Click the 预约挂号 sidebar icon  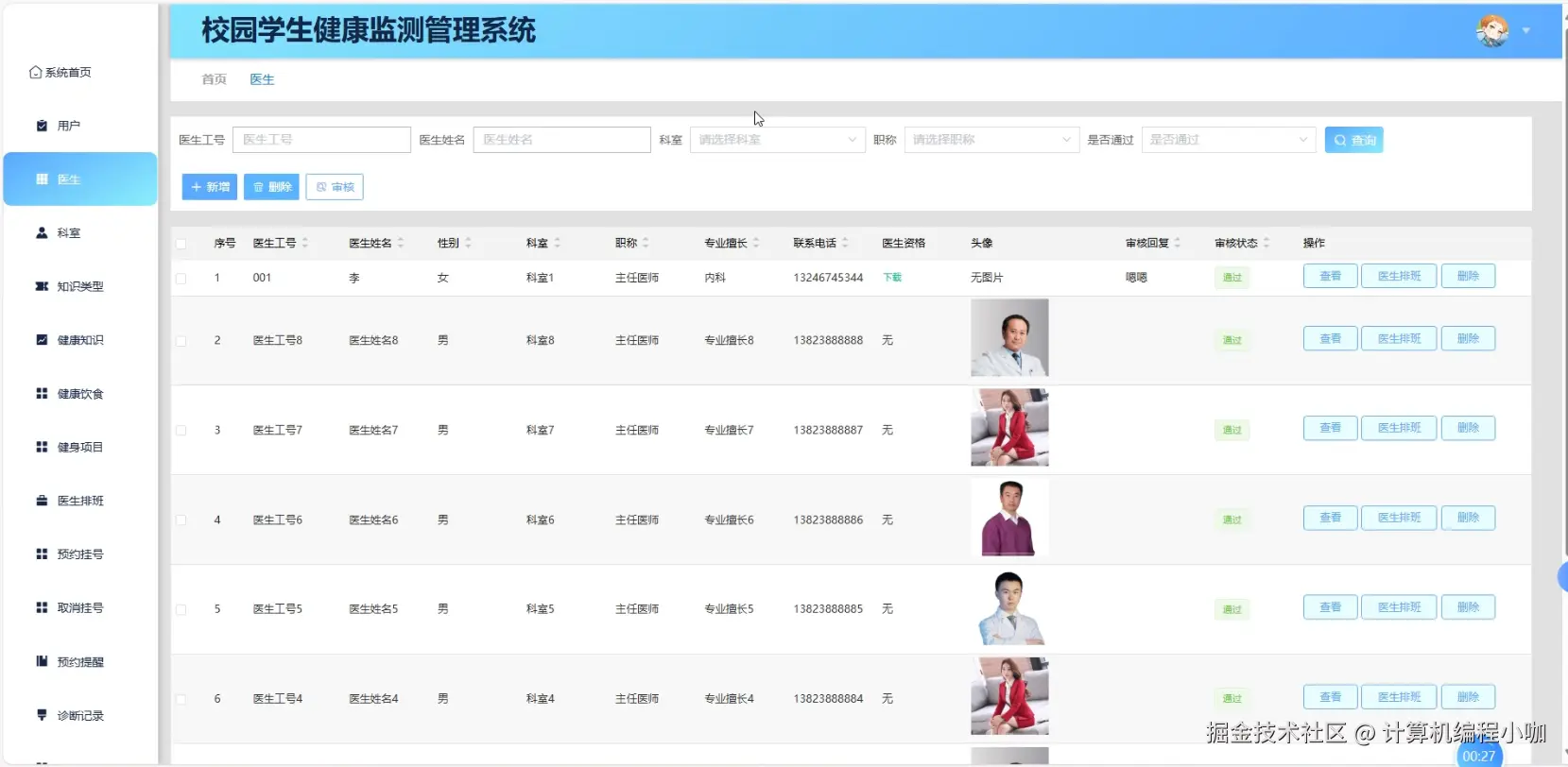click(x=42, y=554)
